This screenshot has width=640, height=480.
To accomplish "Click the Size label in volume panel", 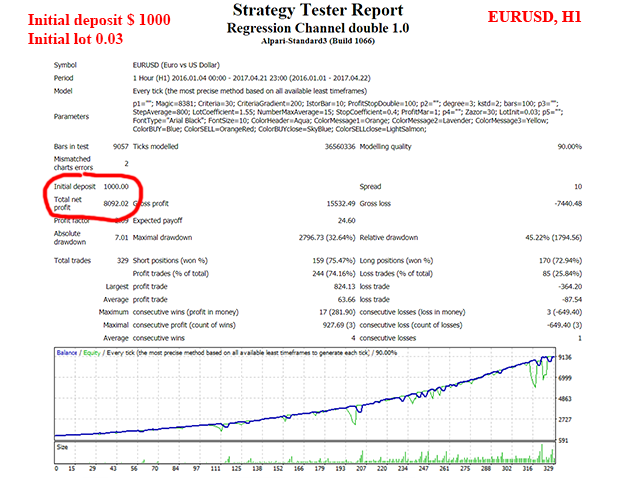I will coord(62,447).
